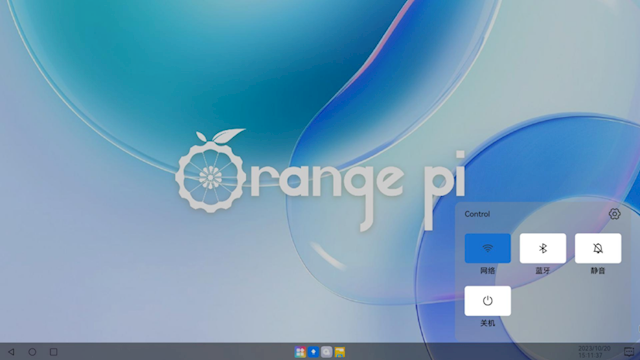Click the 静音 label under bell

point(598,271)
